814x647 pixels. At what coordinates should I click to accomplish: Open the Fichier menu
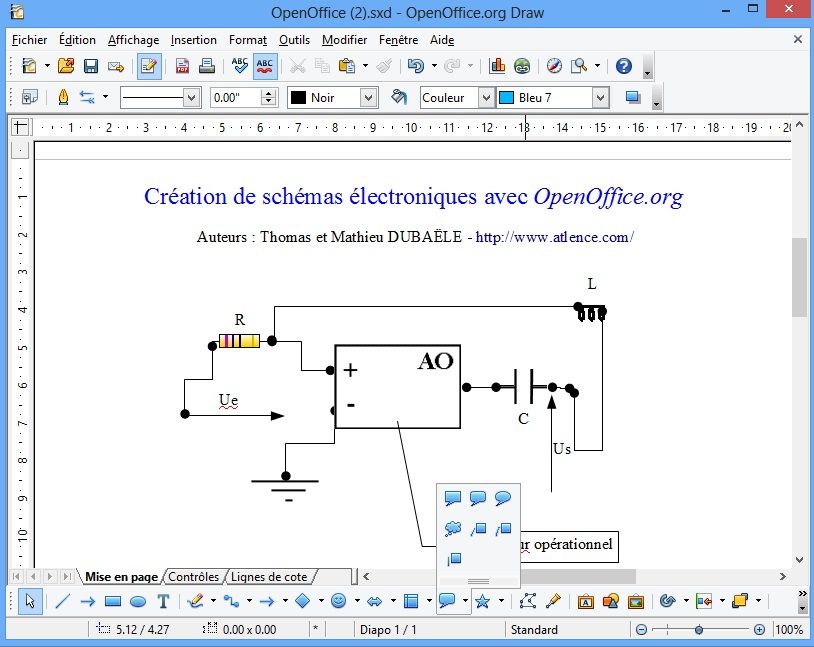click(29, 40)
